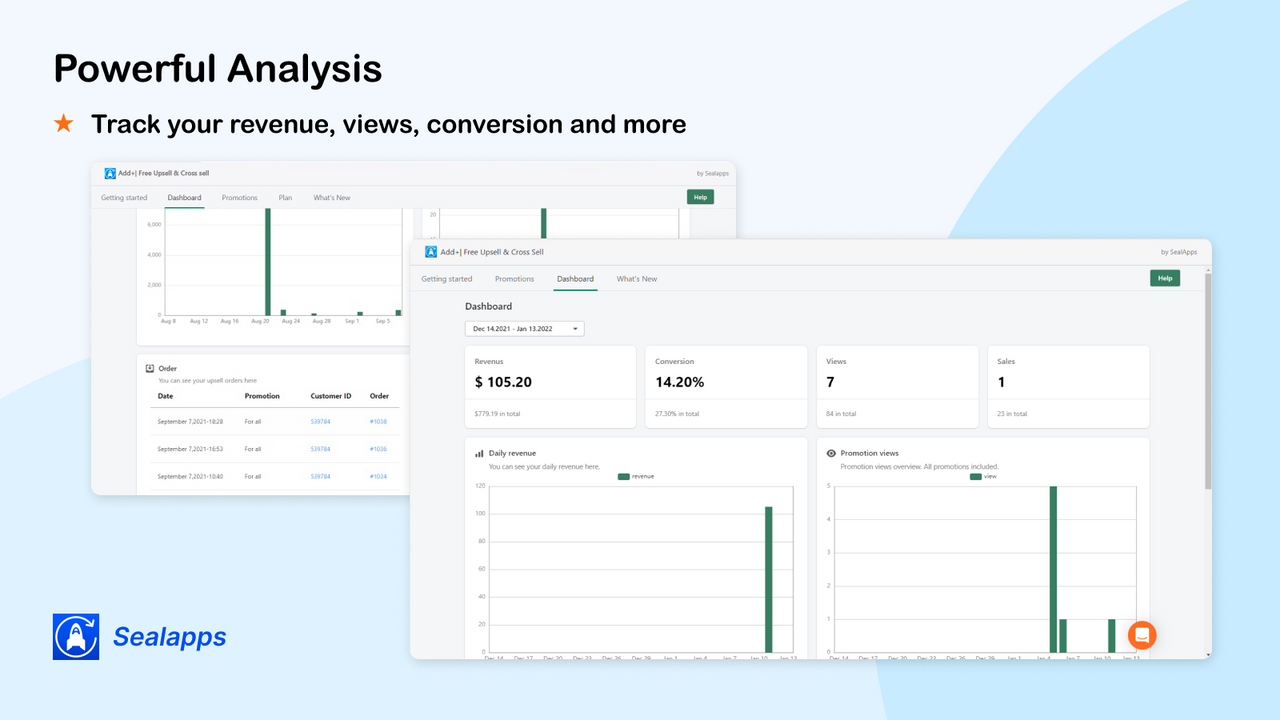Image resolution: width=1280 pixels, height=720 pixels.
Task: Click the Order box icon in the back window
Action: 150,368
